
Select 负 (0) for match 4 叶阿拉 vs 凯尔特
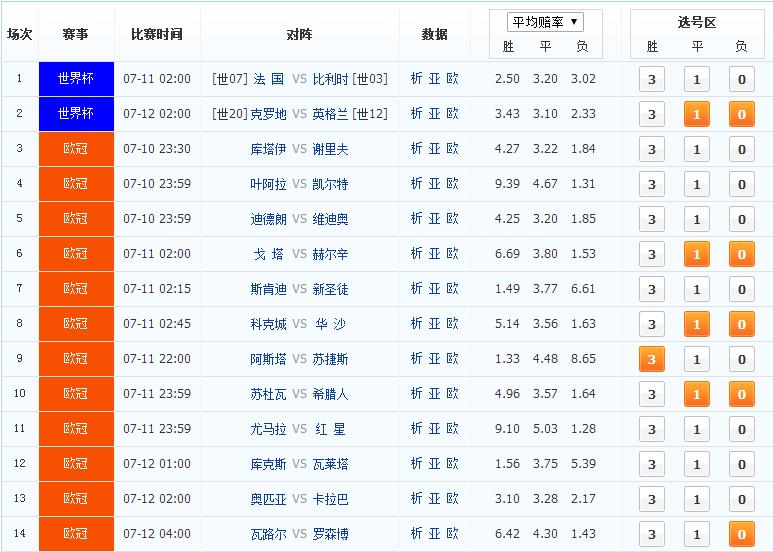tap(741, 184)
